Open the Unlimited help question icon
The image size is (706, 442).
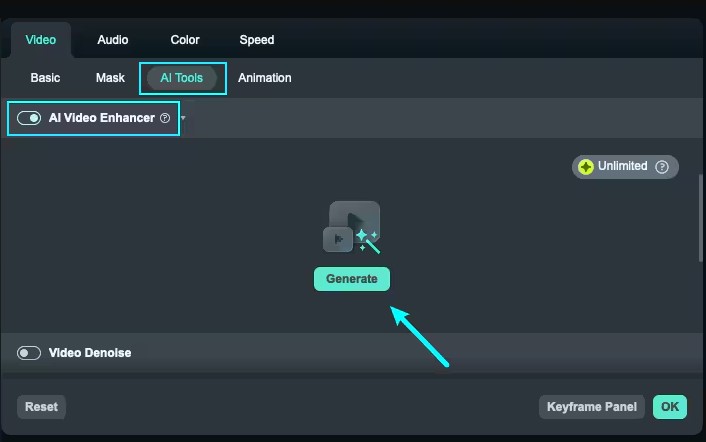point(662,167)
